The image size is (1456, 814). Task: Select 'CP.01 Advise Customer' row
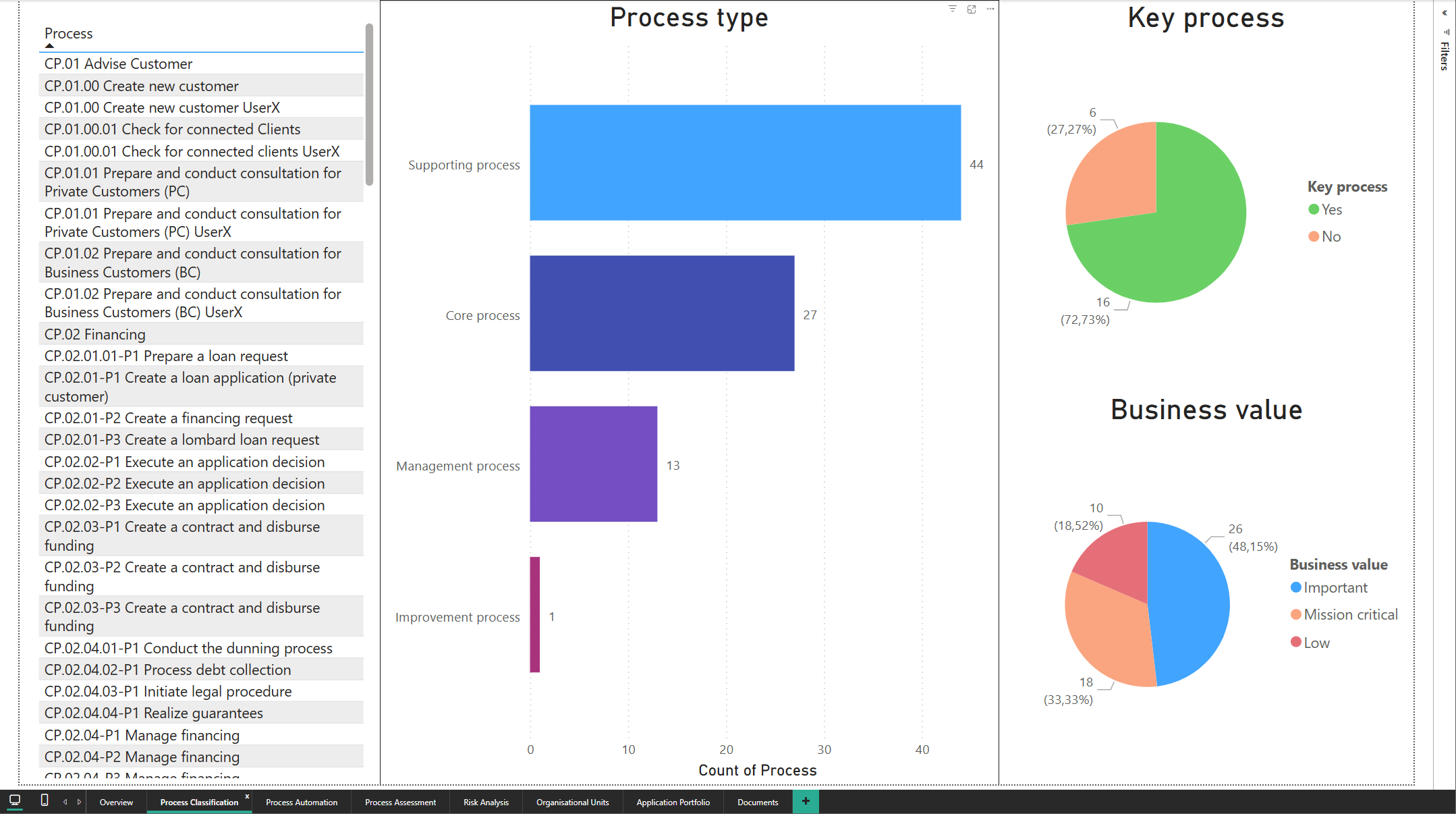[x=201, y=63]
